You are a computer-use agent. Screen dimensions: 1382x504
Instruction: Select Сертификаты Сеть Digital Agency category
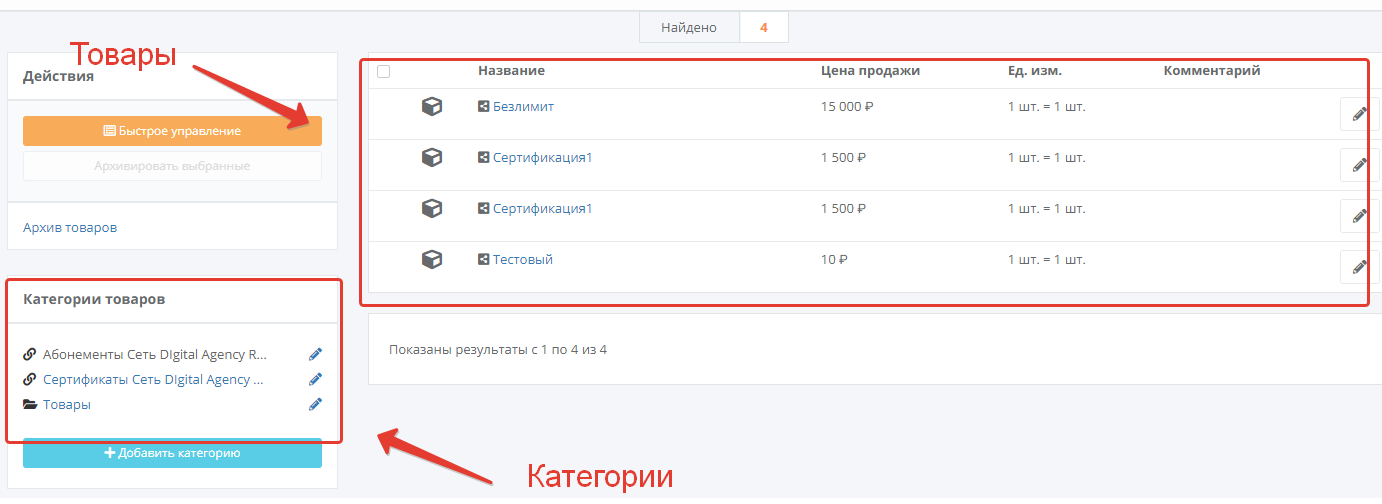point(153,379)
